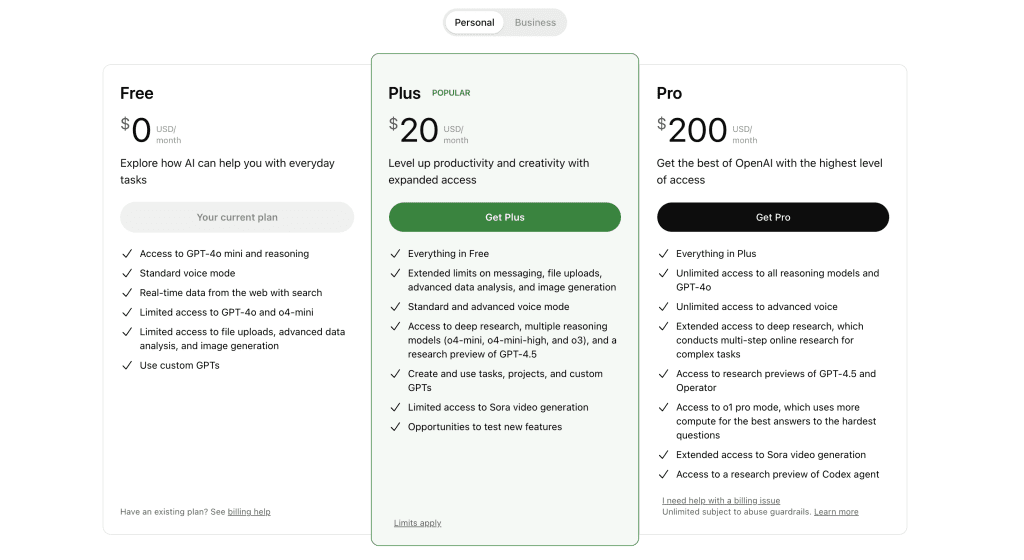Click checkmark beside Unlimited access to advanced voice

click(x=664, y=307)
